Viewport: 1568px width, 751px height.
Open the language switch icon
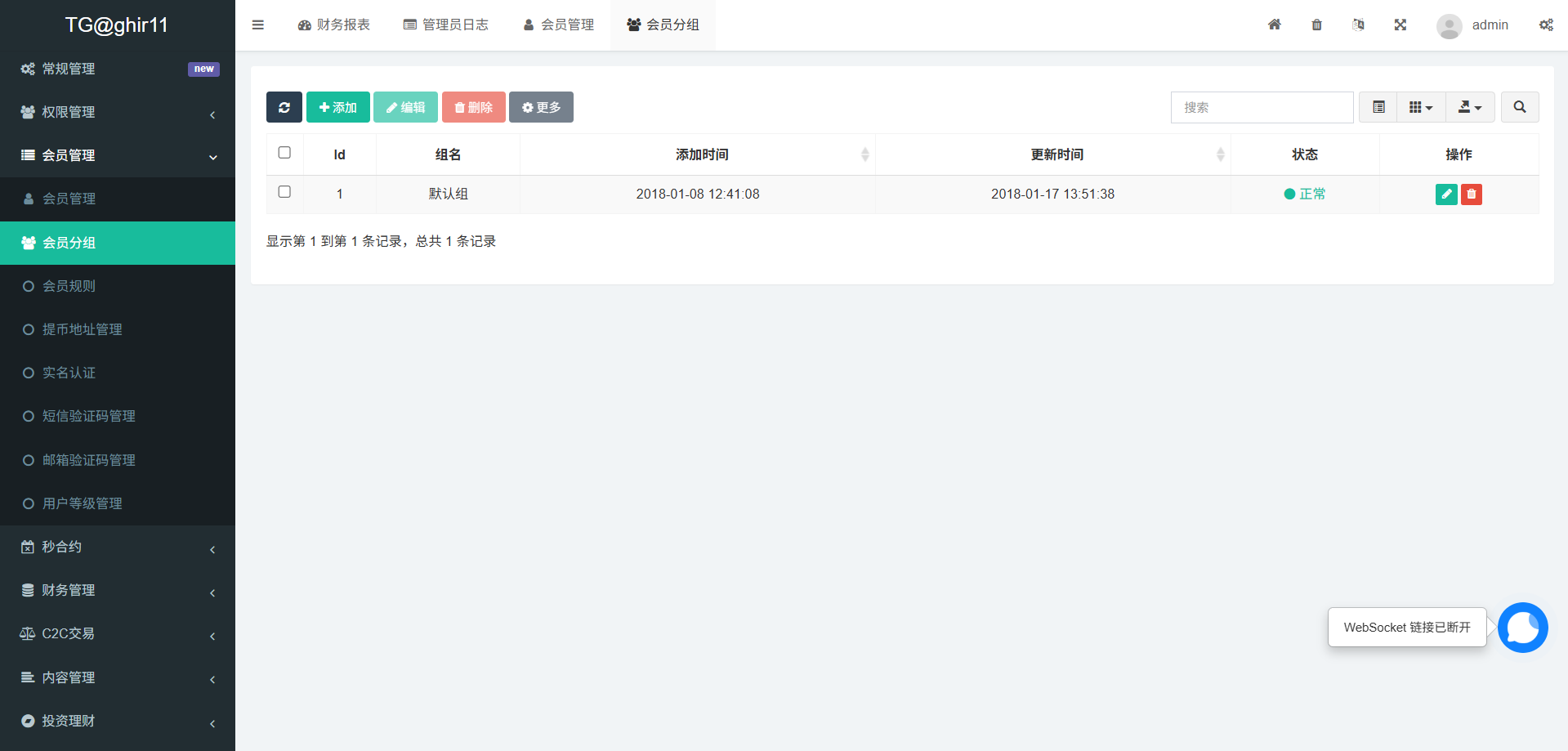(1359, 25)
